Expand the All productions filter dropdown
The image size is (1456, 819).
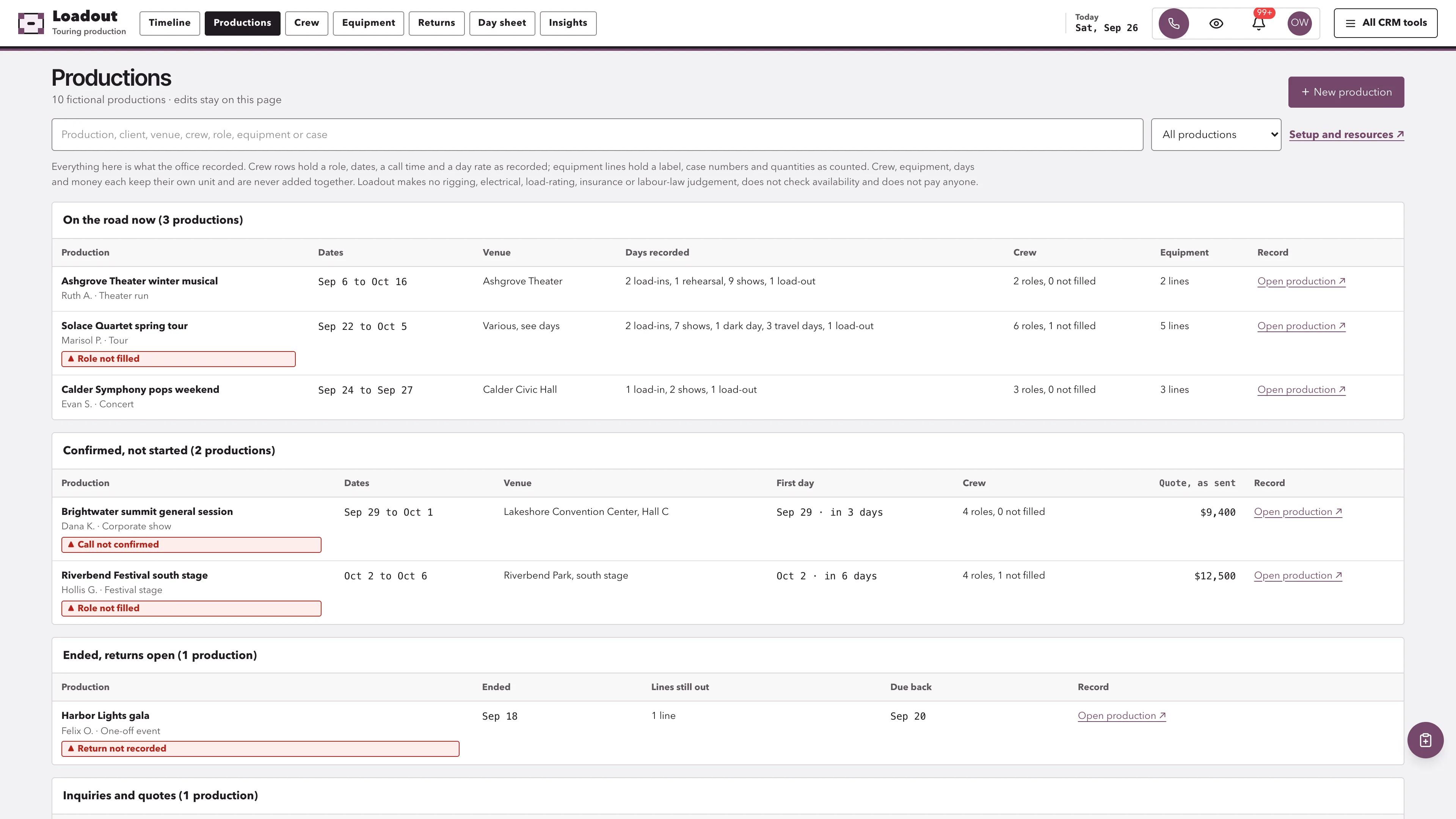[x=1216, y=135]
